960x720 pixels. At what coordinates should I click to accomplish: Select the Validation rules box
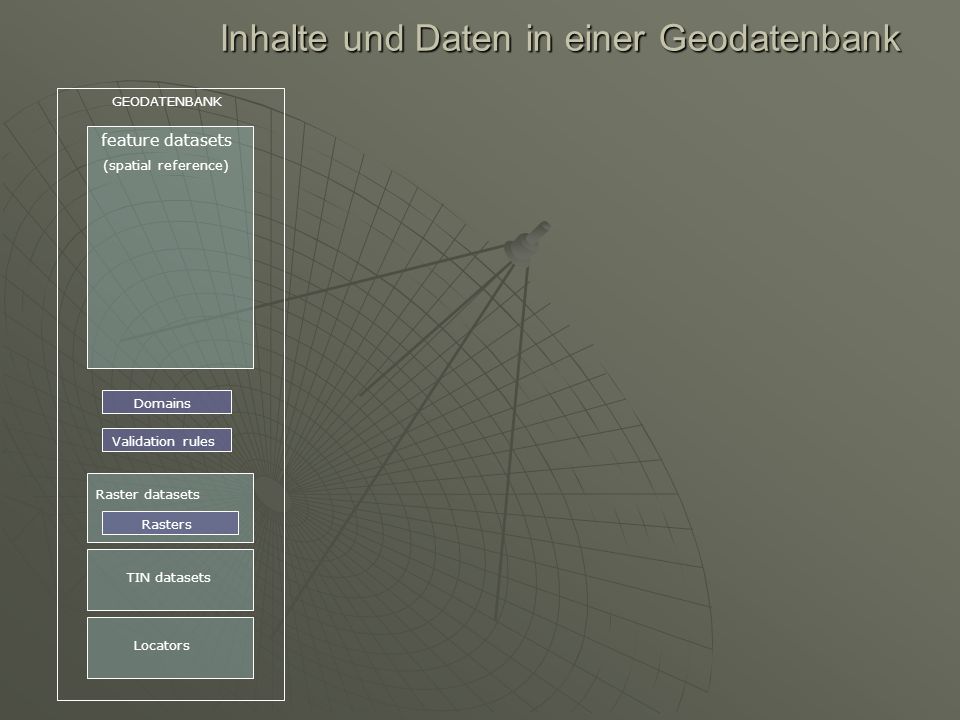click(x=167, y=440)
